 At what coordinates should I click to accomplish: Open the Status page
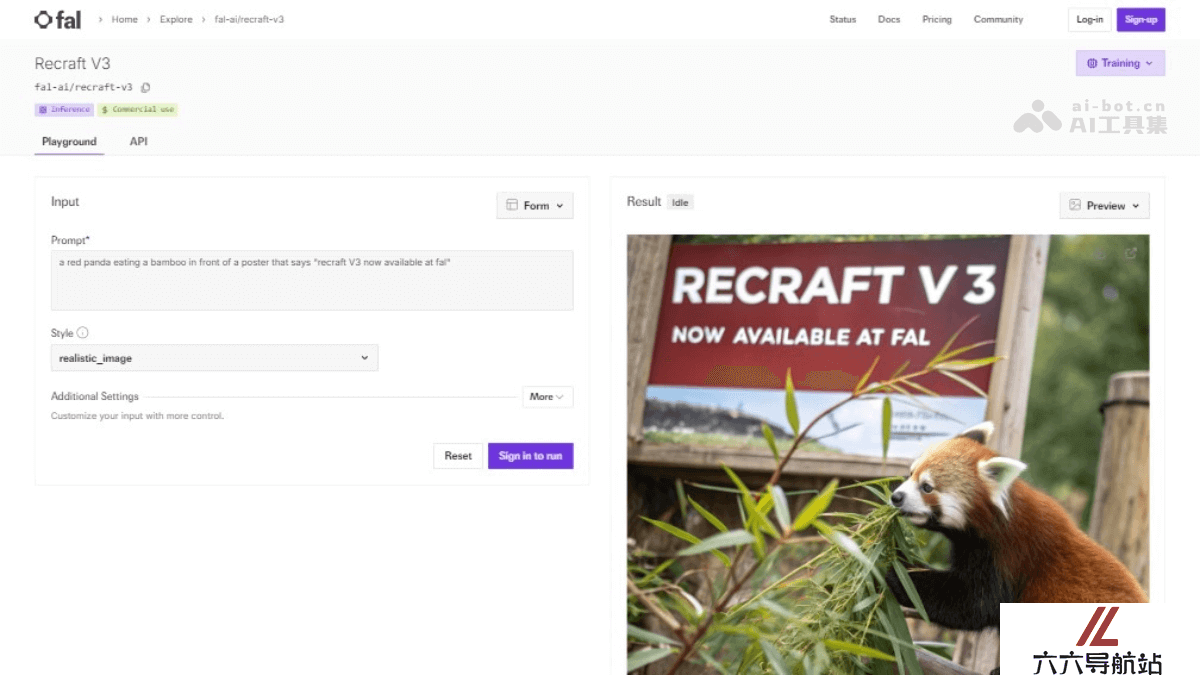(x=843, y=19)
